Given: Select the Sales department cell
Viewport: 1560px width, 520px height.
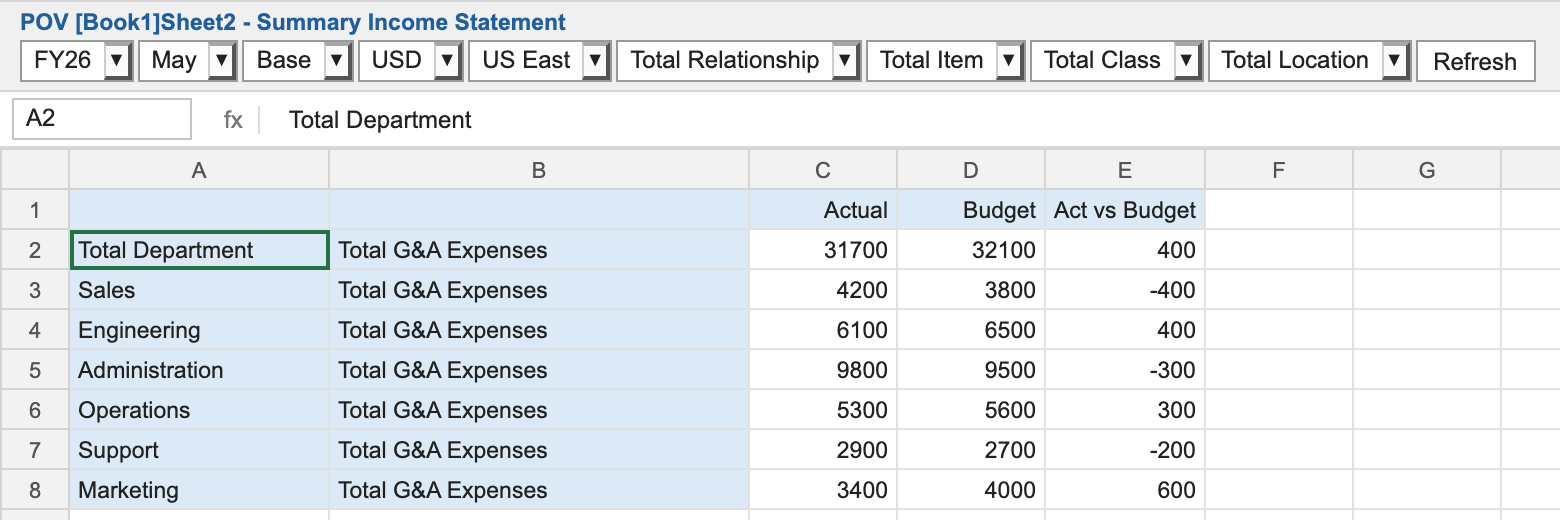Looking at the screenshot, I should coord(199,290).
